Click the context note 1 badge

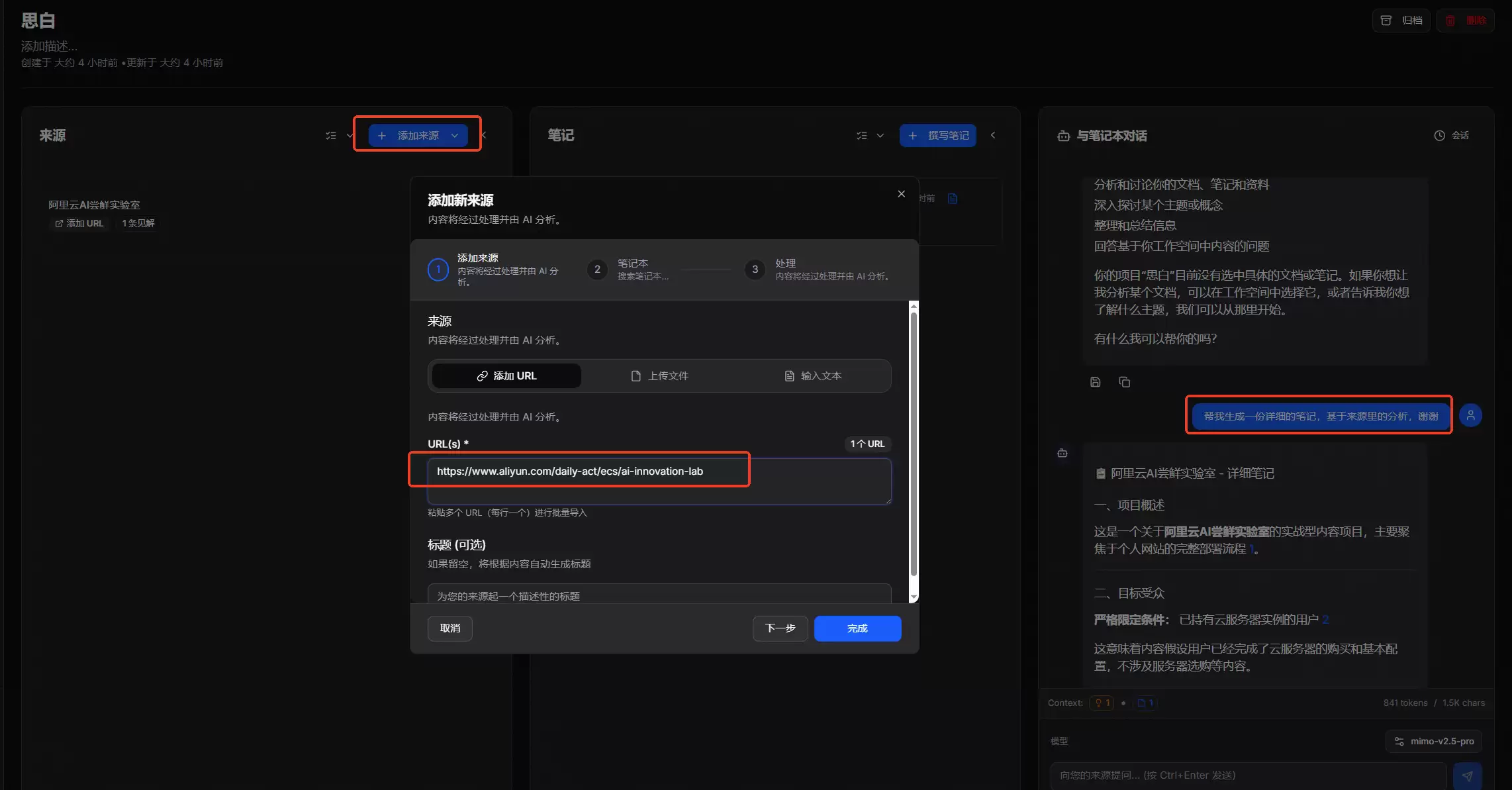1145,703
